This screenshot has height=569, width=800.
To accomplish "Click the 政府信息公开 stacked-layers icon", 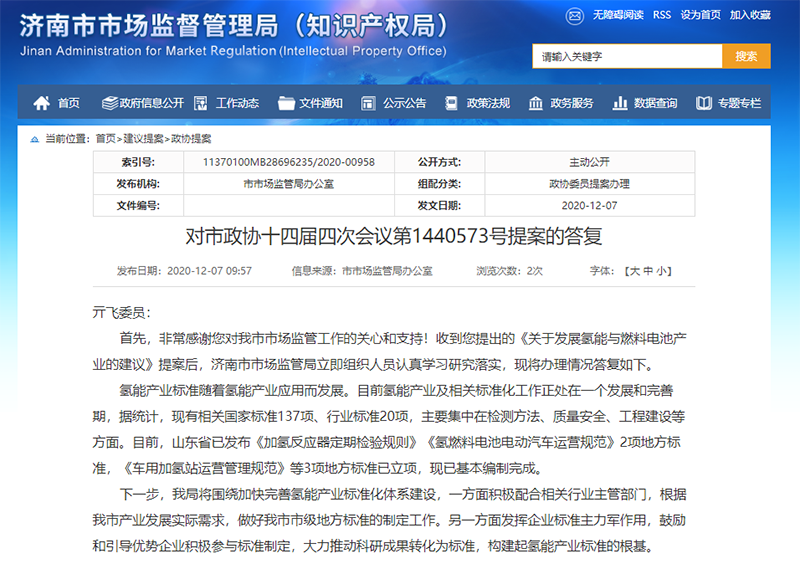I will coord(109,103).
